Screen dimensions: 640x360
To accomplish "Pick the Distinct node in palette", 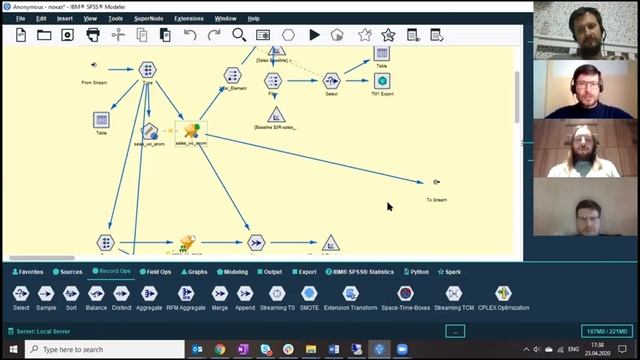I will (122, 298).
